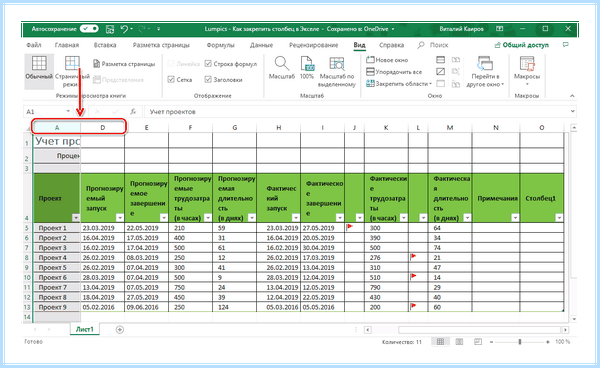Click Упорядочить все button
Screen dimensions: 600x368
pyautogui.click(x=394, y=72)
